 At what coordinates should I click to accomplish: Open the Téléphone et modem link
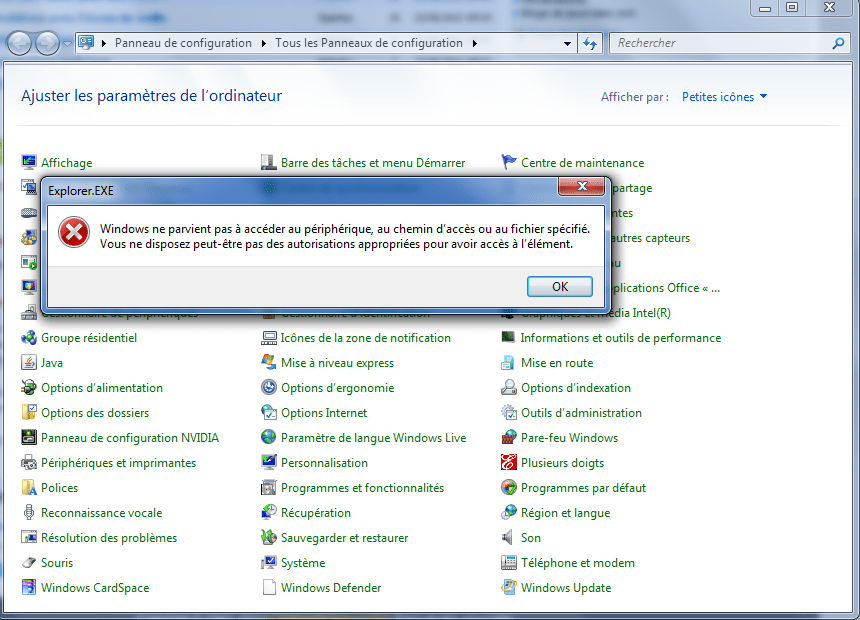[x=578, y=562]
